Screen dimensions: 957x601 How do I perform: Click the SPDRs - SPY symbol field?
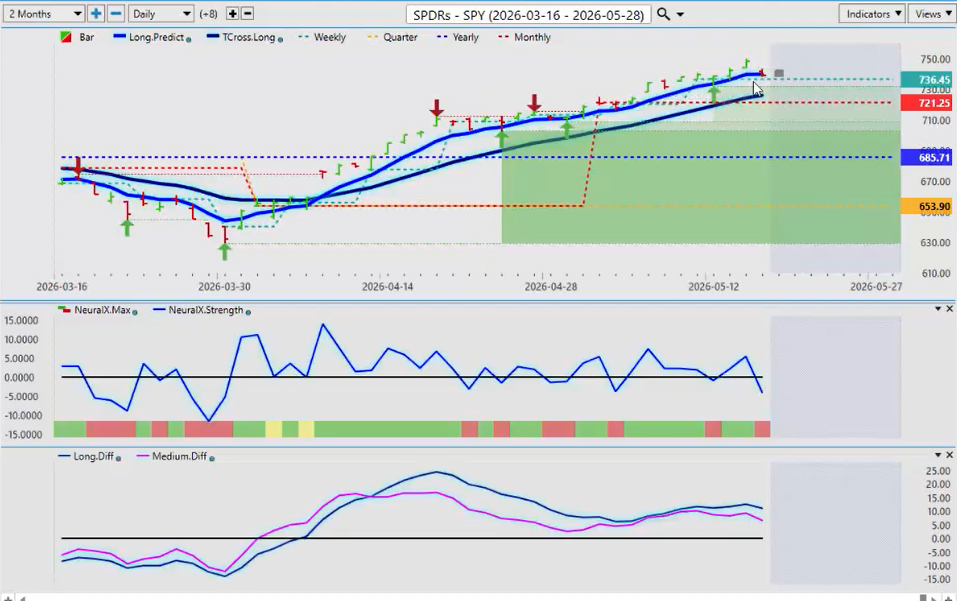click(529, 15)
